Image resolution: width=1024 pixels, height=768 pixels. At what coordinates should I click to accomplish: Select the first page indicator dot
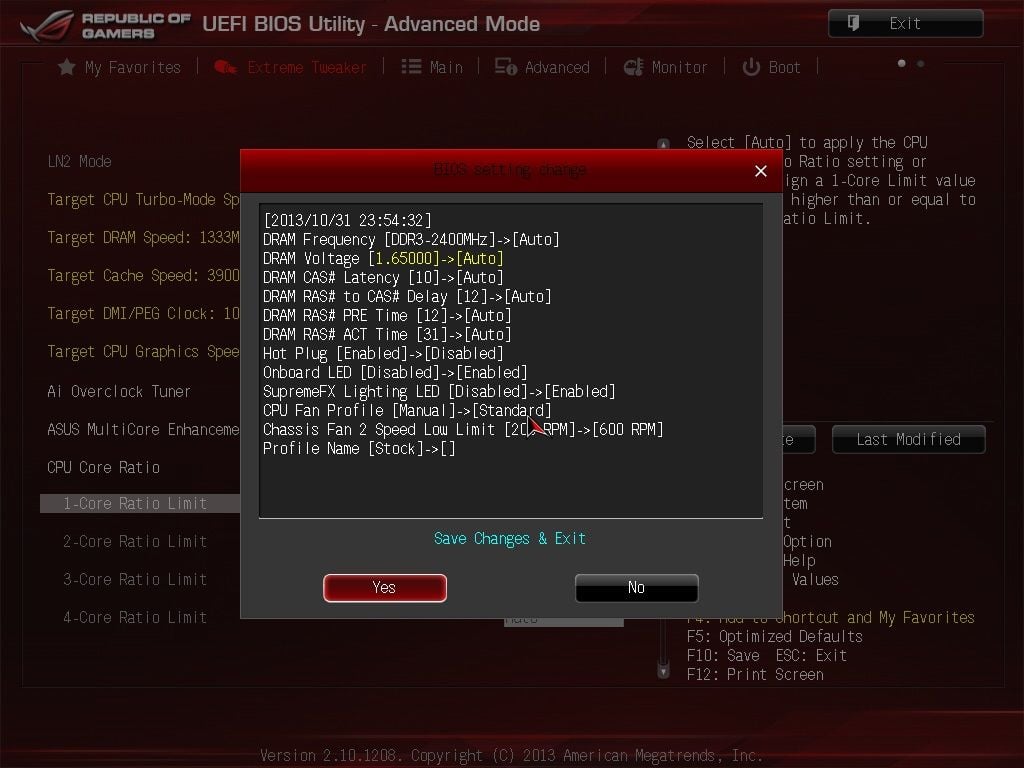pos(902,63)
